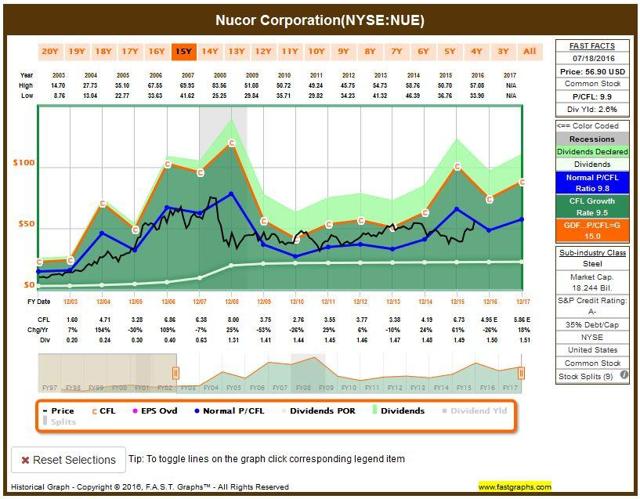Choose the 6Y time range
This screenshot has height=499, width=640.
(x=423, y=51)
